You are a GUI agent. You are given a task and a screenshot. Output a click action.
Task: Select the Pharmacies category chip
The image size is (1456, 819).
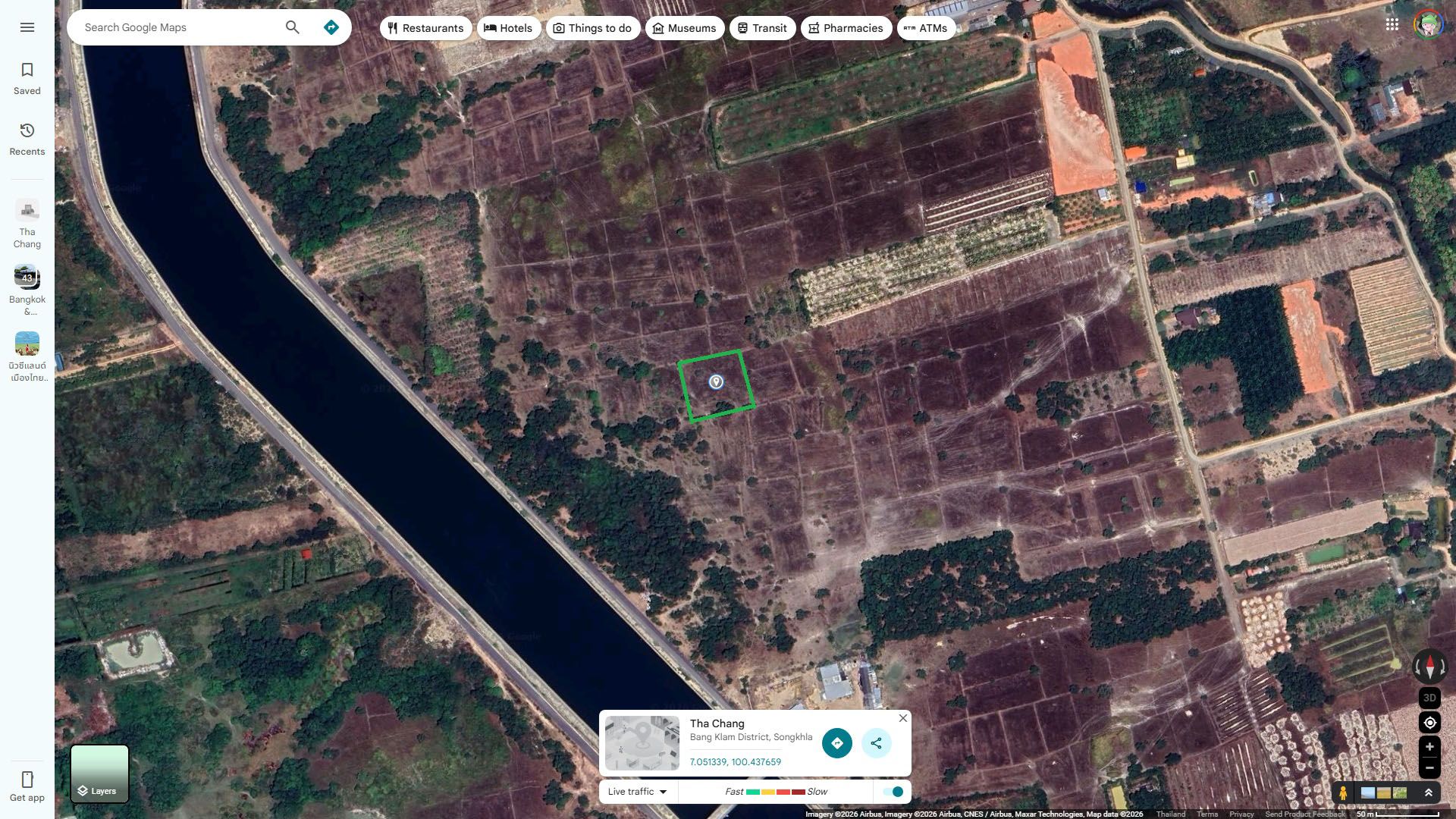point(846,28)
